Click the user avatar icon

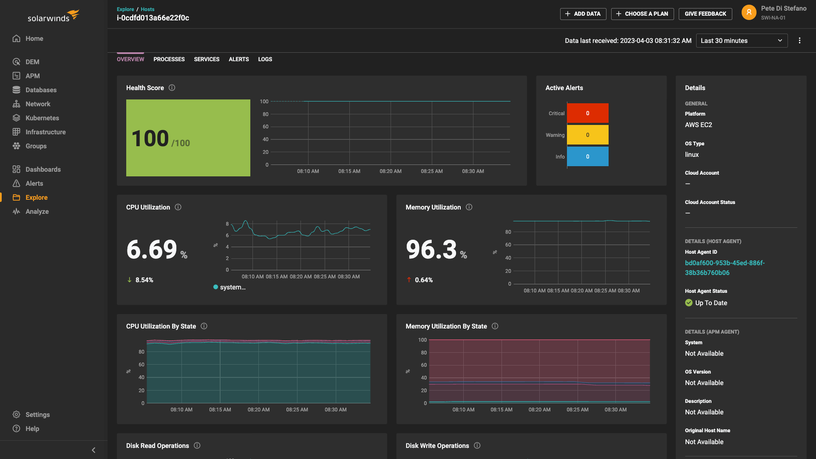(x=748, y=13)
